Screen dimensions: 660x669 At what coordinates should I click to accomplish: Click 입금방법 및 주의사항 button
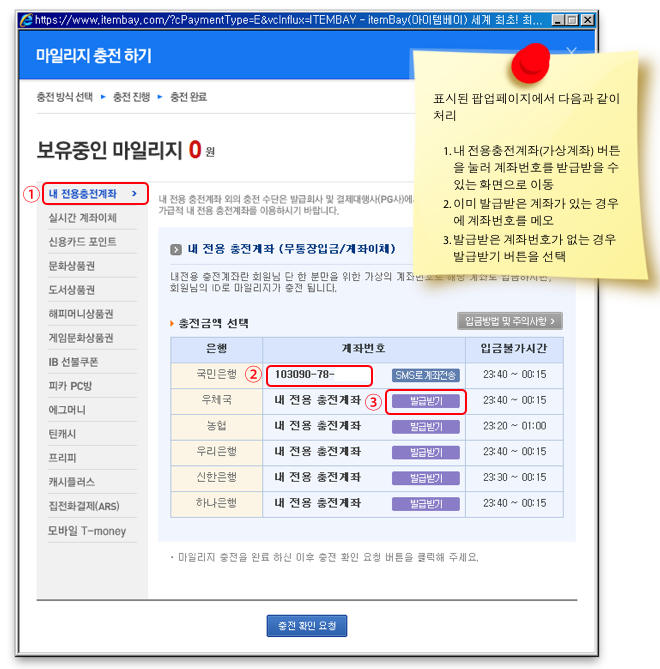point(510,321)
